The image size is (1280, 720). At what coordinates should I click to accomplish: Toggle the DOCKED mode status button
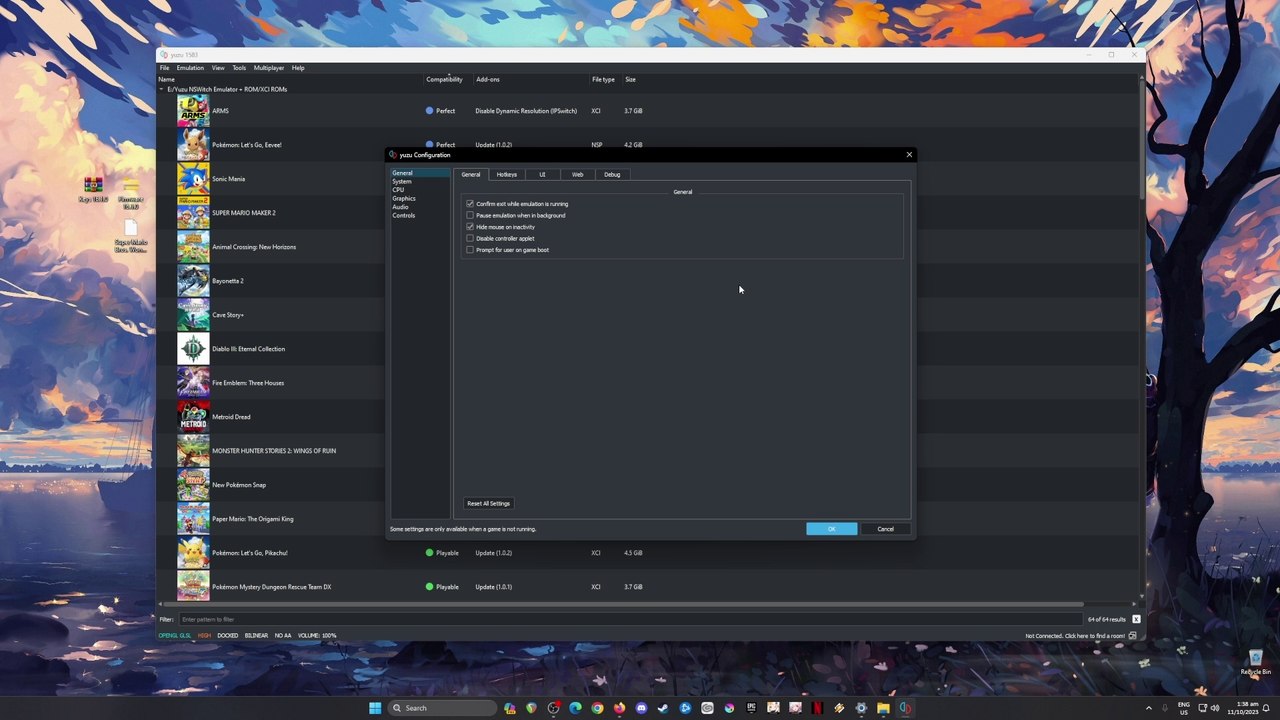pyautogui.click(x=228, y=636)
